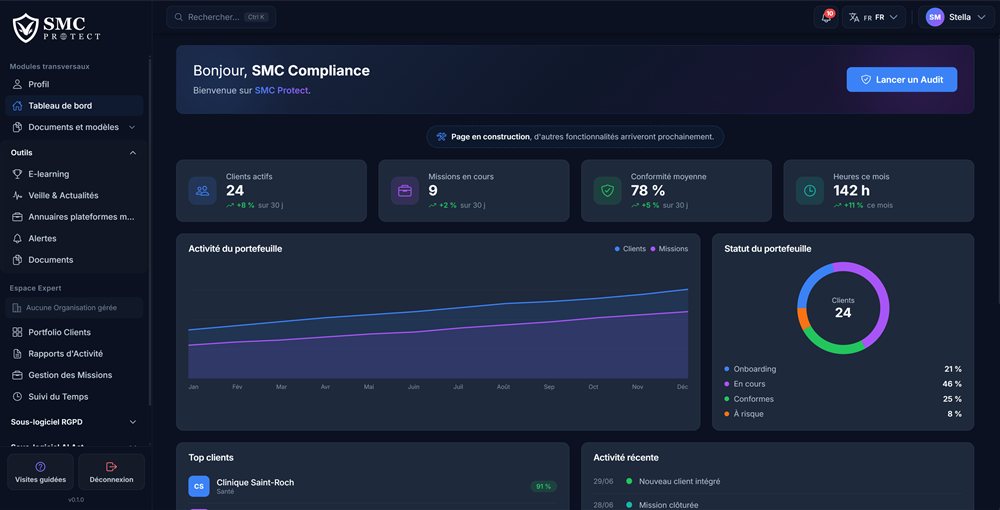This screenshot has width=1000, height=510.
Task: Click the search magnifier icon
Action: [x=179, y=17]
